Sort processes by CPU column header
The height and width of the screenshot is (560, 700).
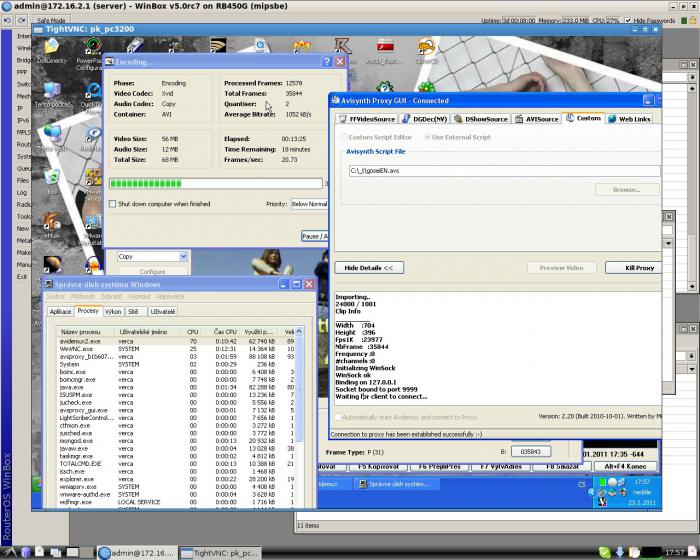click(x=192, y=332)
